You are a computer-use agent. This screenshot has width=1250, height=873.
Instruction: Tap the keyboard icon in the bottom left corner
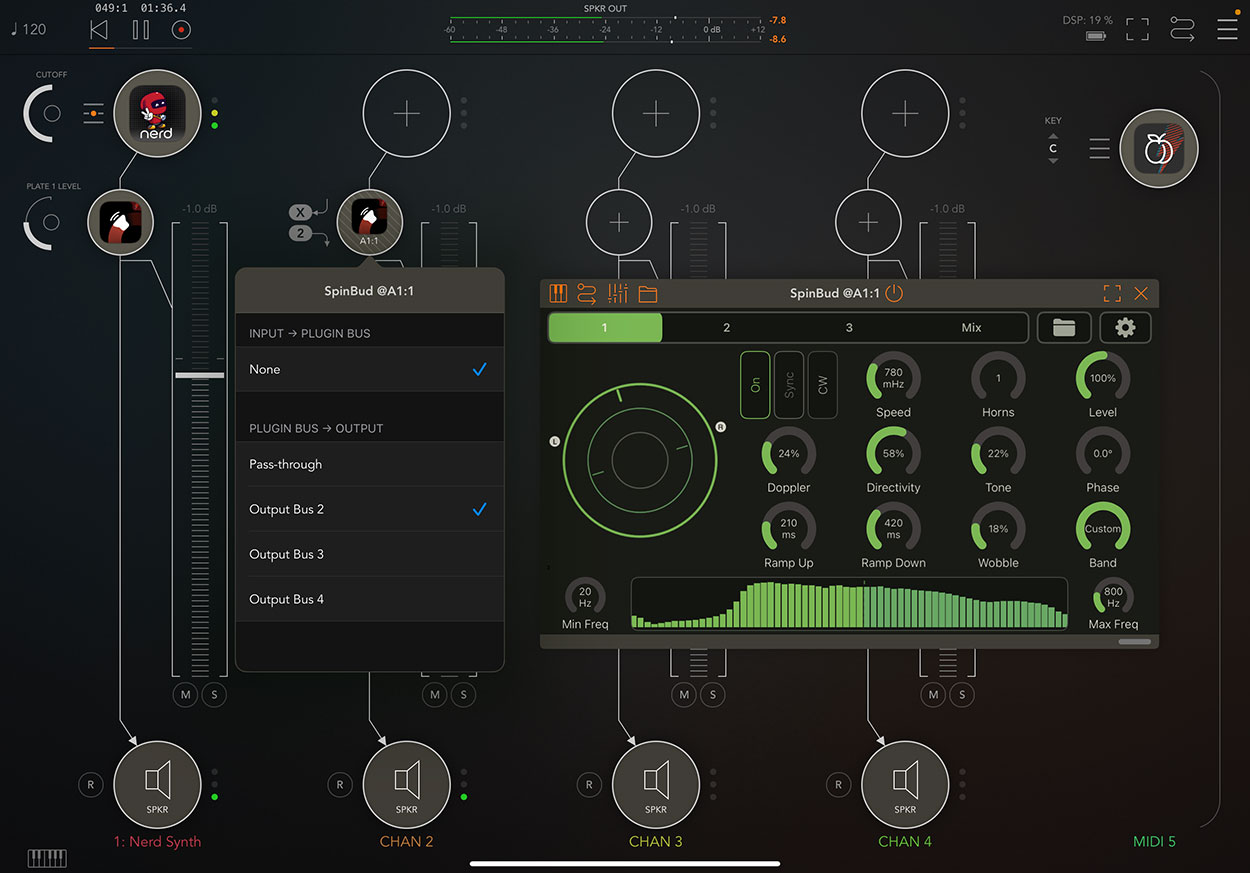pos(46,858)
